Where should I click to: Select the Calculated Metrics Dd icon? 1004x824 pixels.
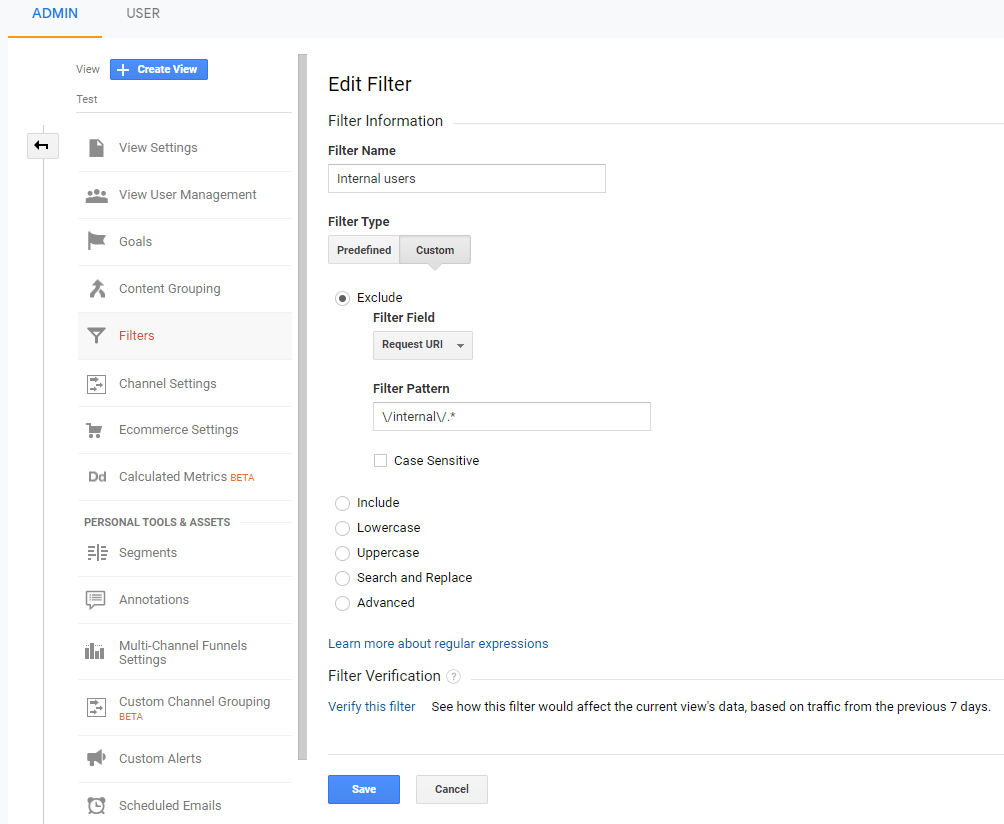[96, 476]
